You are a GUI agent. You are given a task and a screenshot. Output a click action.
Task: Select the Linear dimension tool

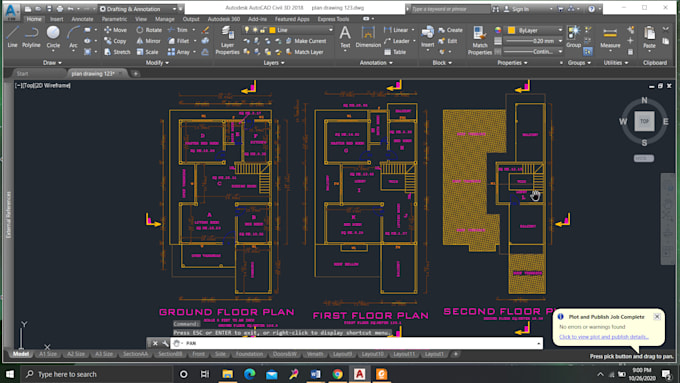coord(396,30)
